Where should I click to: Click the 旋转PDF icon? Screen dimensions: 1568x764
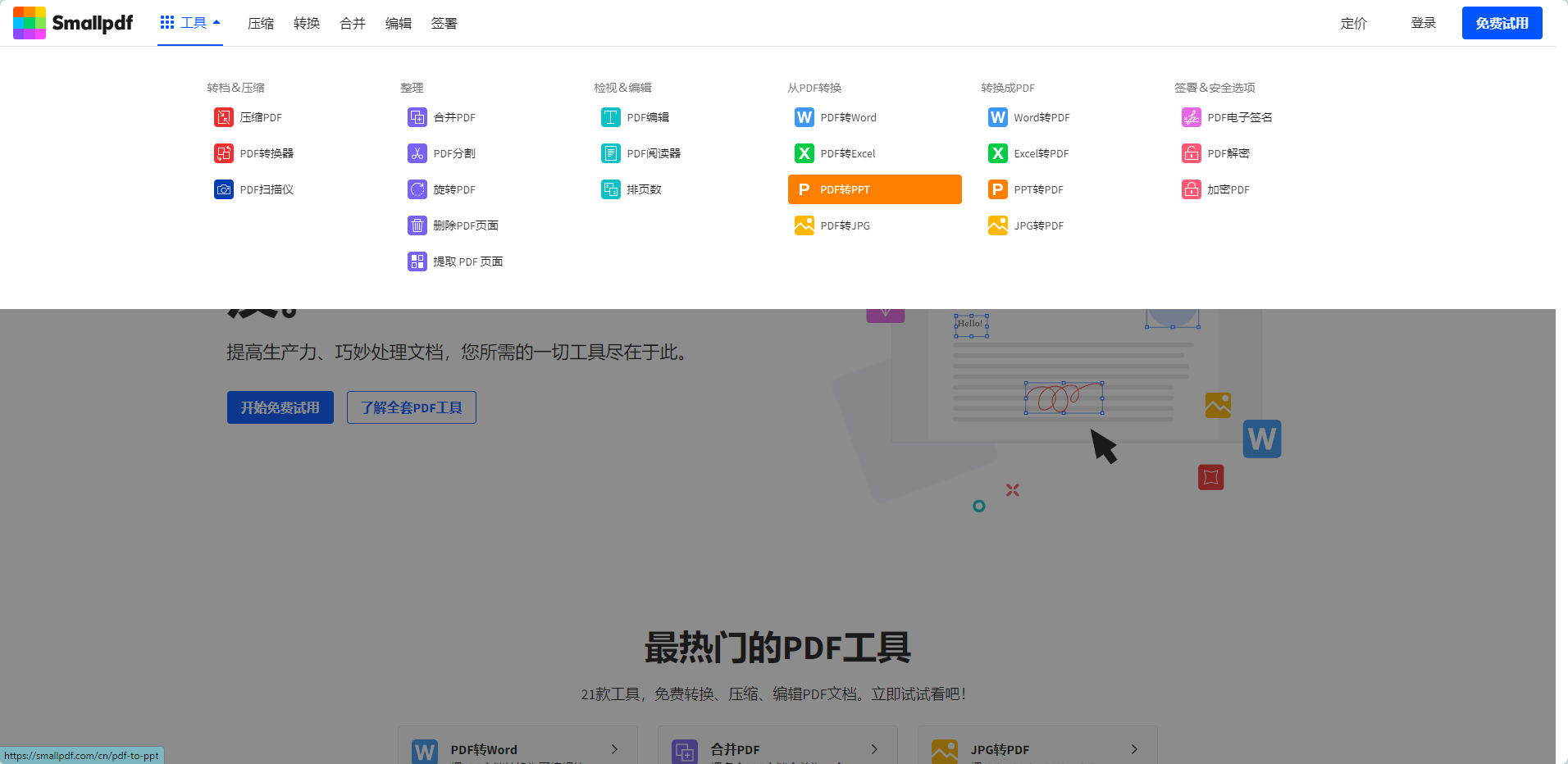coord(417,189)
